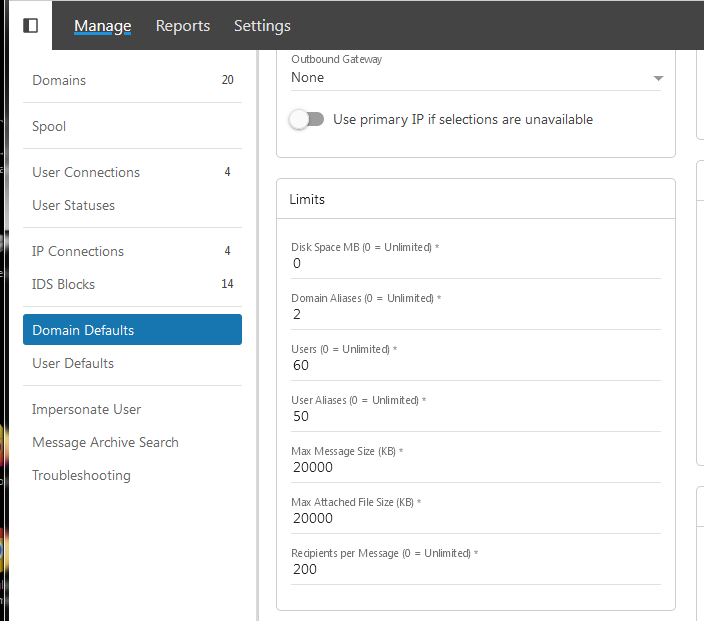Enable Use primary IP if selections unavailable
704x621 pixels.
(x=307, y=120)
